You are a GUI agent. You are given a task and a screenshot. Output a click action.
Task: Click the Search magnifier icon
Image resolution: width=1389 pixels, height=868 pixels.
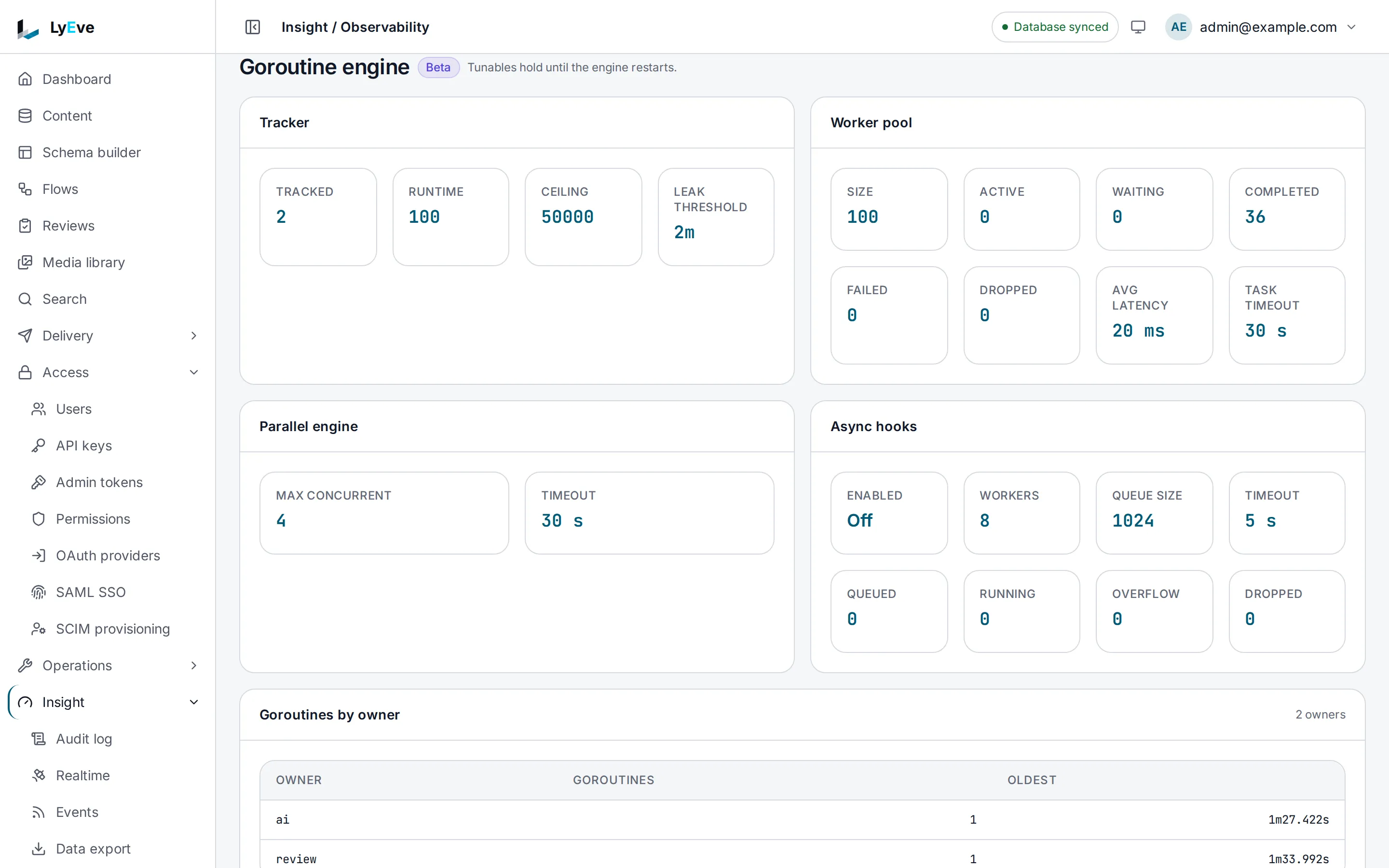25,299
